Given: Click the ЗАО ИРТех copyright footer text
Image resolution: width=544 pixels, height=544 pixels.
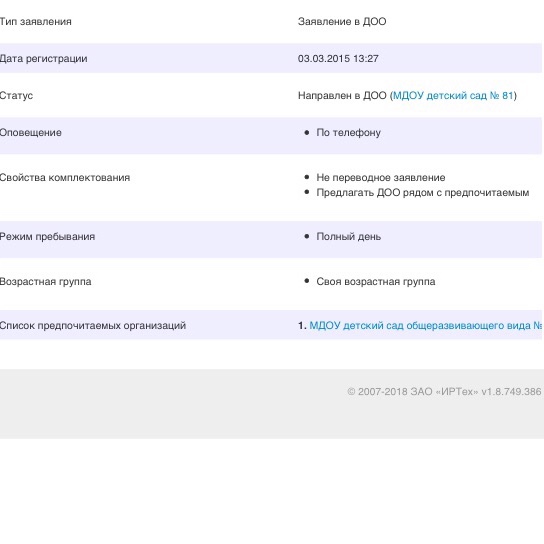Looking at the screenshot, I should tap(444, 392).
